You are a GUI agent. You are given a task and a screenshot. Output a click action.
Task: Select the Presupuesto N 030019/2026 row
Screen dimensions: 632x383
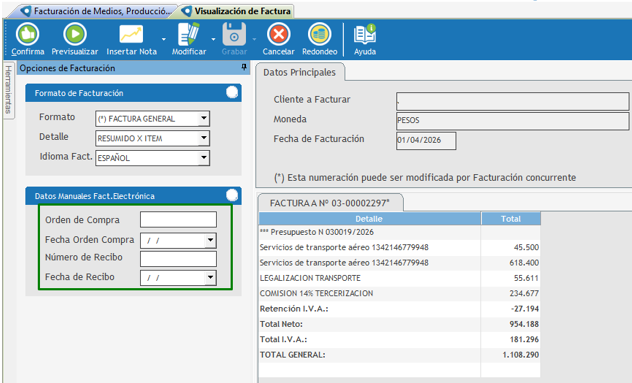click(x=399, y=232)
